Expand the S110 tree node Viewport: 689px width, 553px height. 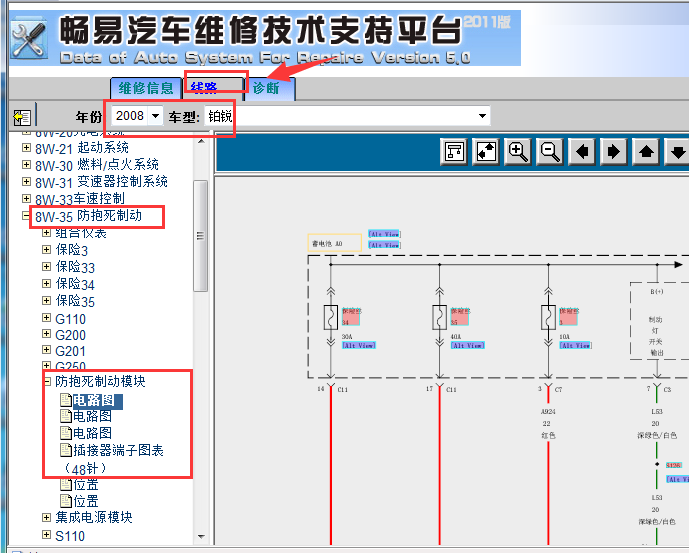coord(46,535)
